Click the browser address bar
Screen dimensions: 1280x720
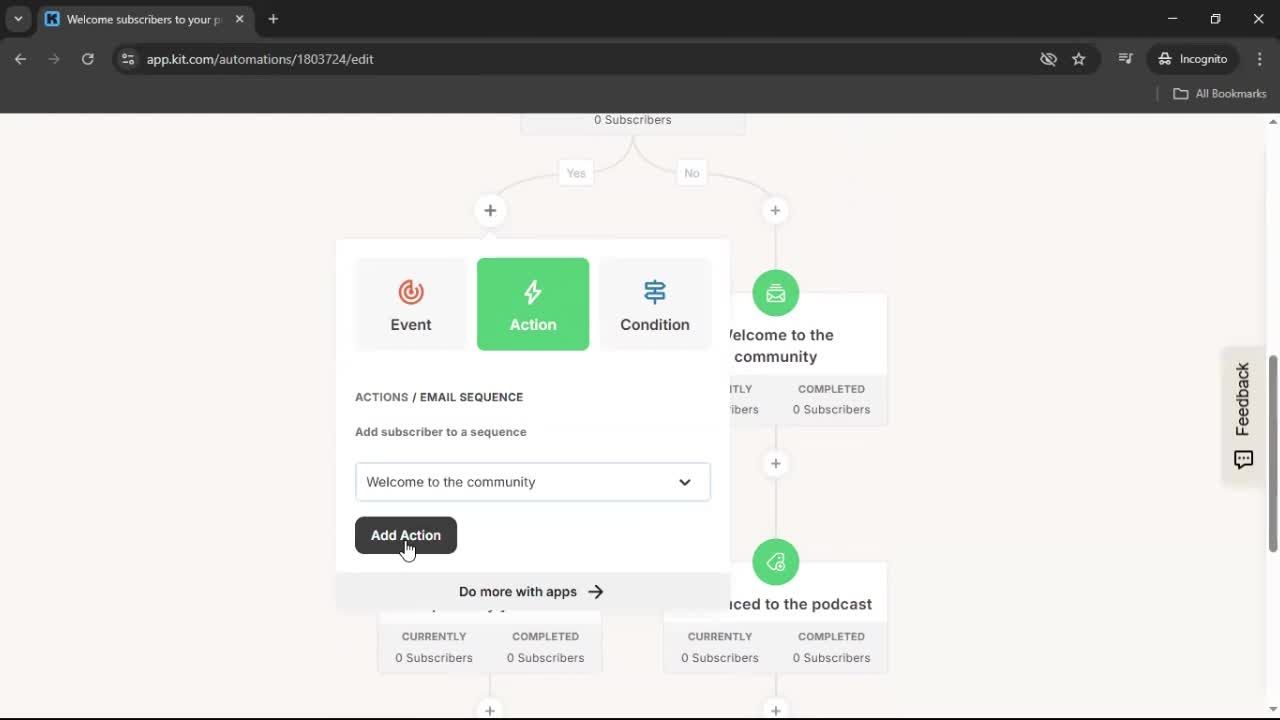click(x=260, y=59)
